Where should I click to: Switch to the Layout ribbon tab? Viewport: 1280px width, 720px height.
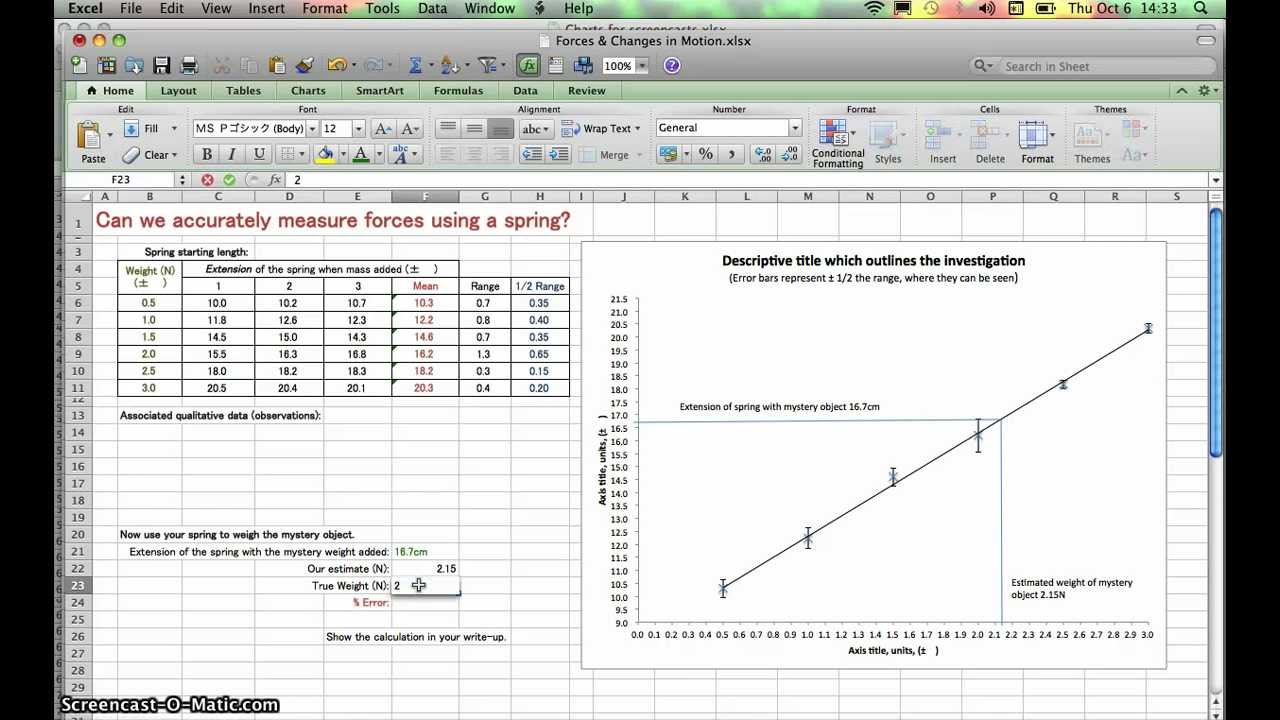[x=179, y=91]
